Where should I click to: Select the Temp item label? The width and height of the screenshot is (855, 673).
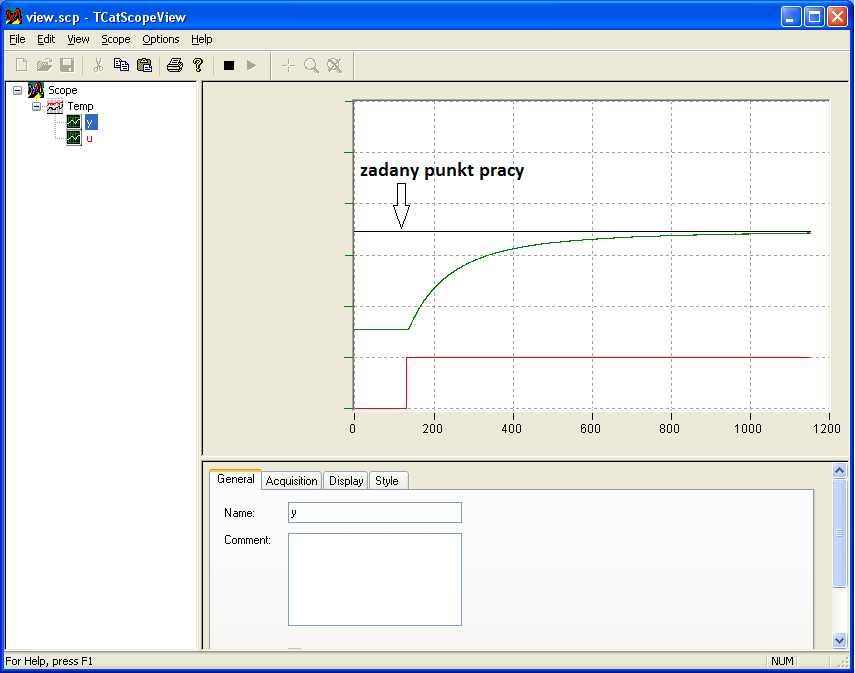click(x=80, y=106)
